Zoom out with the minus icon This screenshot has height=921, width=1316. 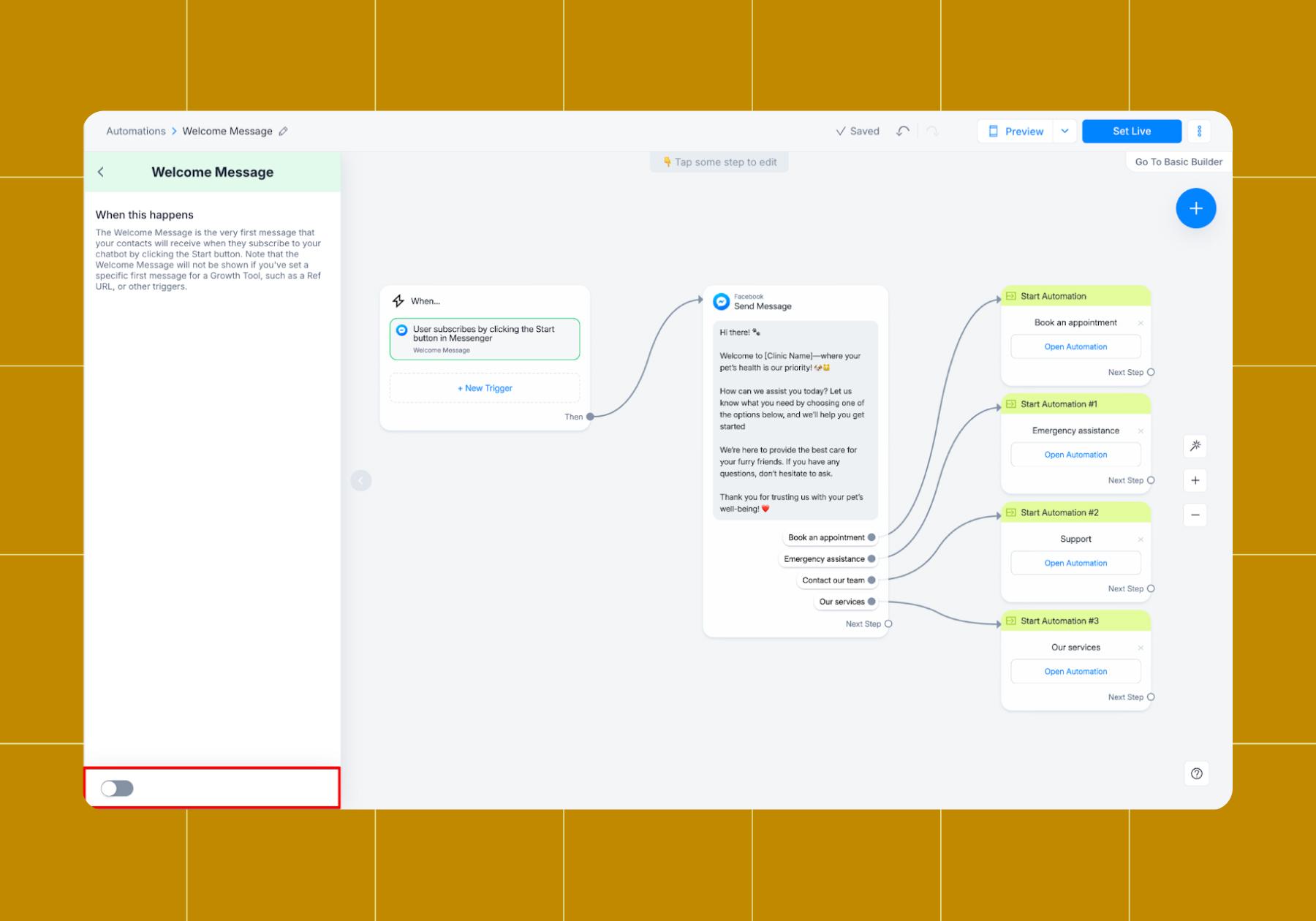point(1195,515)
